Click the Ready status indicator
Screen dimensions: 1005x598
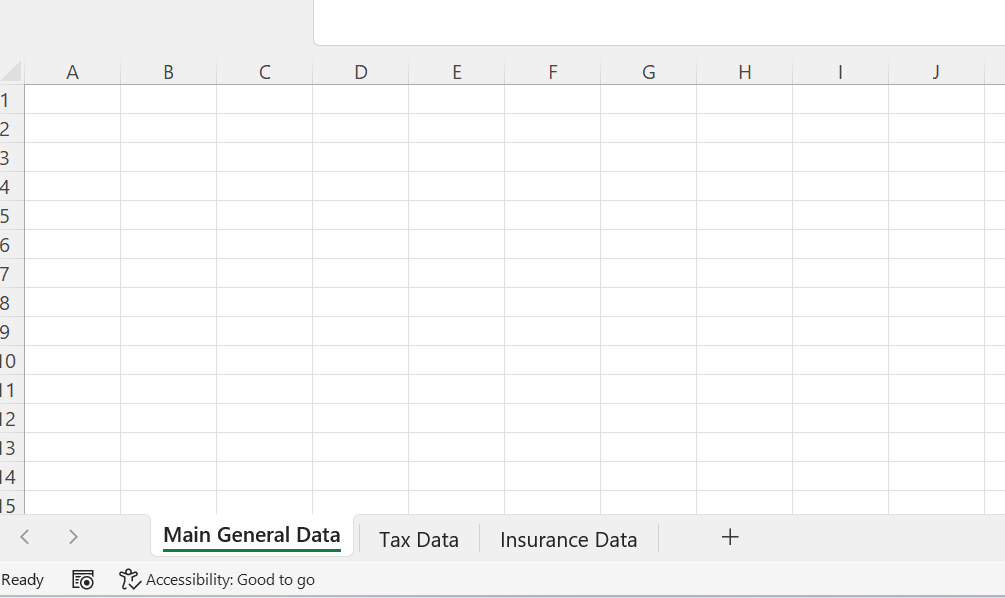click(x=22, y=579)
